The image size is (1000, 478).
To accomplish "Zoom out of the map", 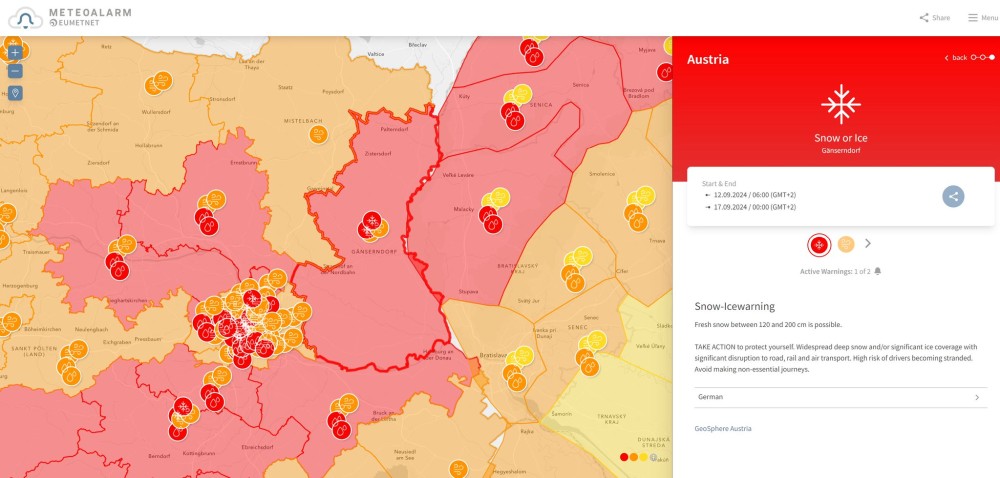I will tap(15, 71).
